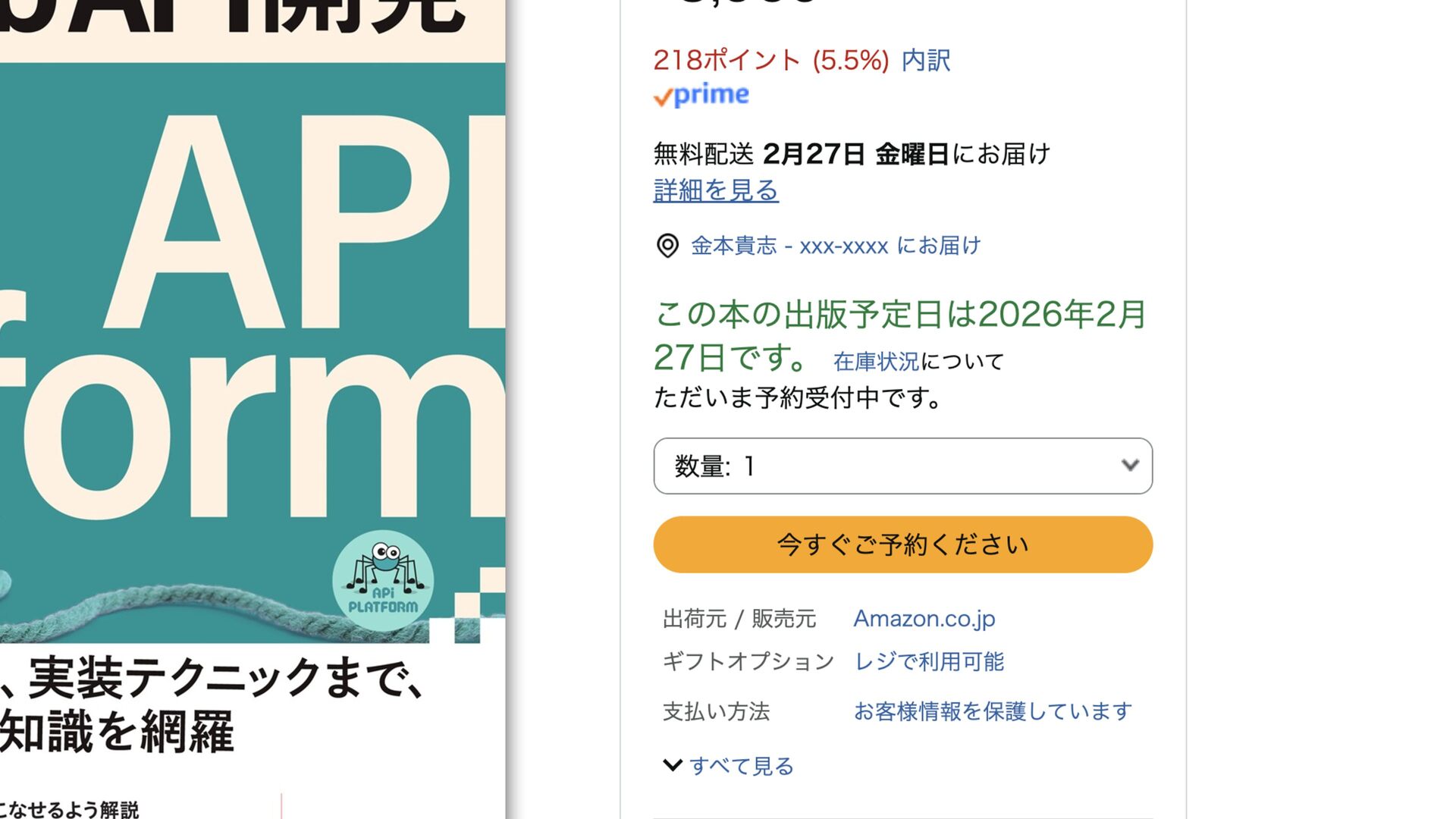Open the 数量 quantity dropdown
The height and width of the screenshot is (819, 1456).
coord(903,466)
